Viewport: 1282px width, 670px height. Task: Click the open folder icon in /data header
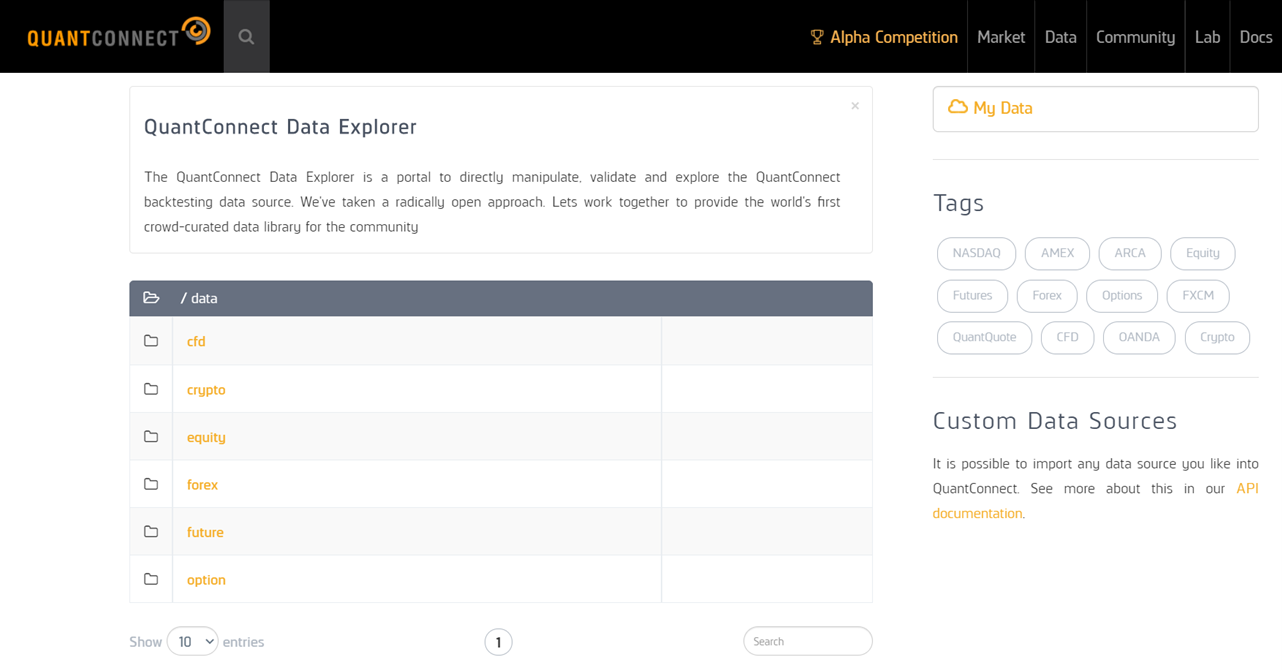(151, 298)
